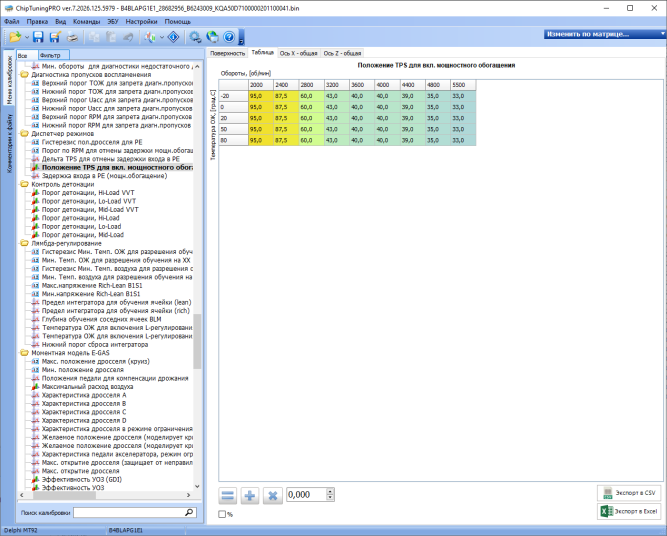Switch to the Ось X - общая tab
The height and width of the screenshot is (536, 667).
pyautogui.click(x=298, y=53)
